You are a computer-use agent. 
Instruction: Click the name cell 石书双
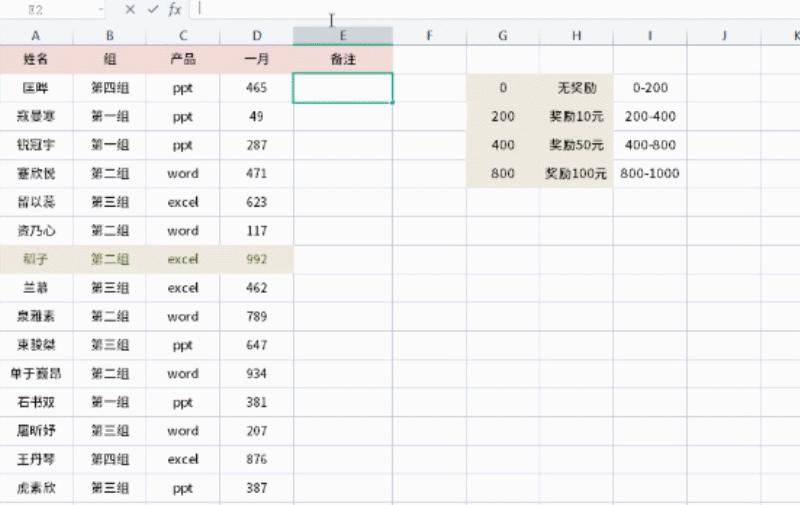[x=36, y=402]
